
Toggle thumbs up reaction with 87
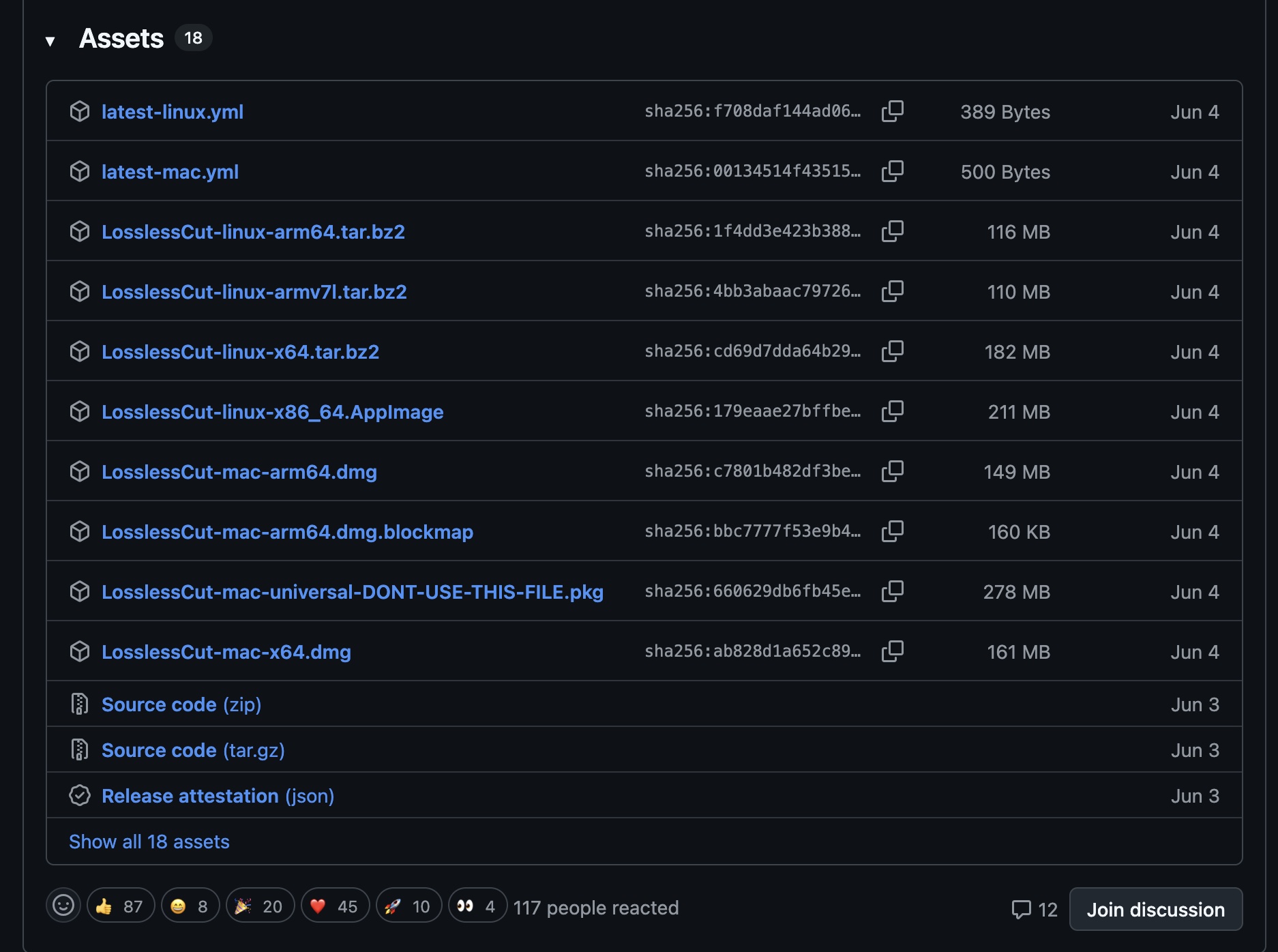coord(121,906)
